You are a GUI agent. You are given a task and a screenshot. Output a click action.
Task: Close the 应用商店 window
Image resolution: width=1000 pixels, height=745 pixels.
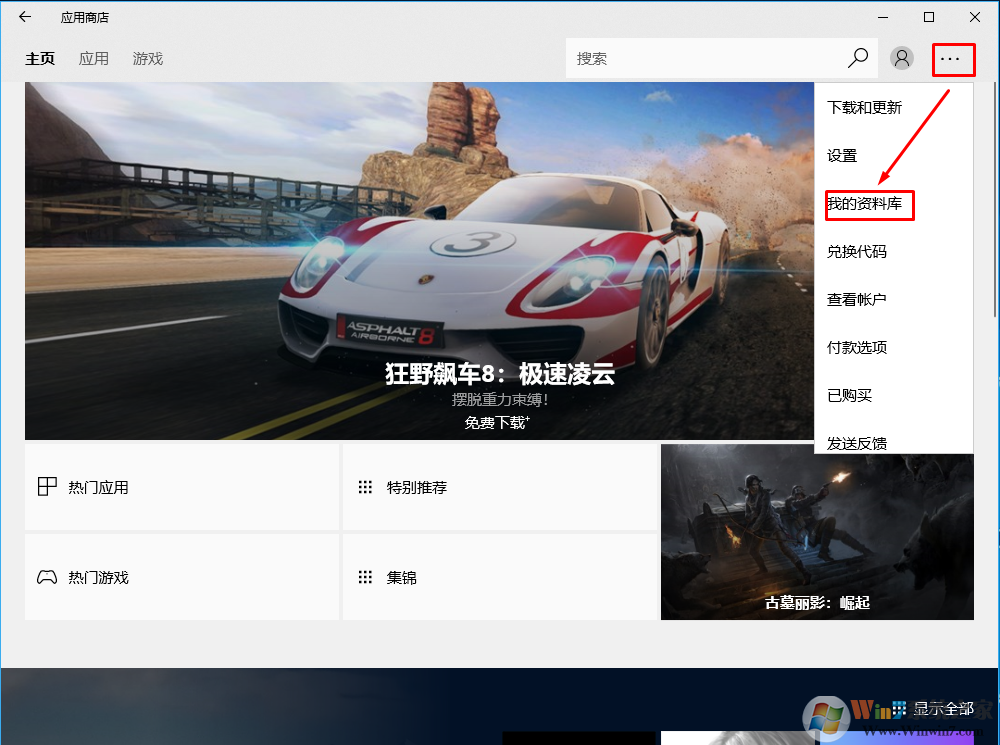(974, 17)
